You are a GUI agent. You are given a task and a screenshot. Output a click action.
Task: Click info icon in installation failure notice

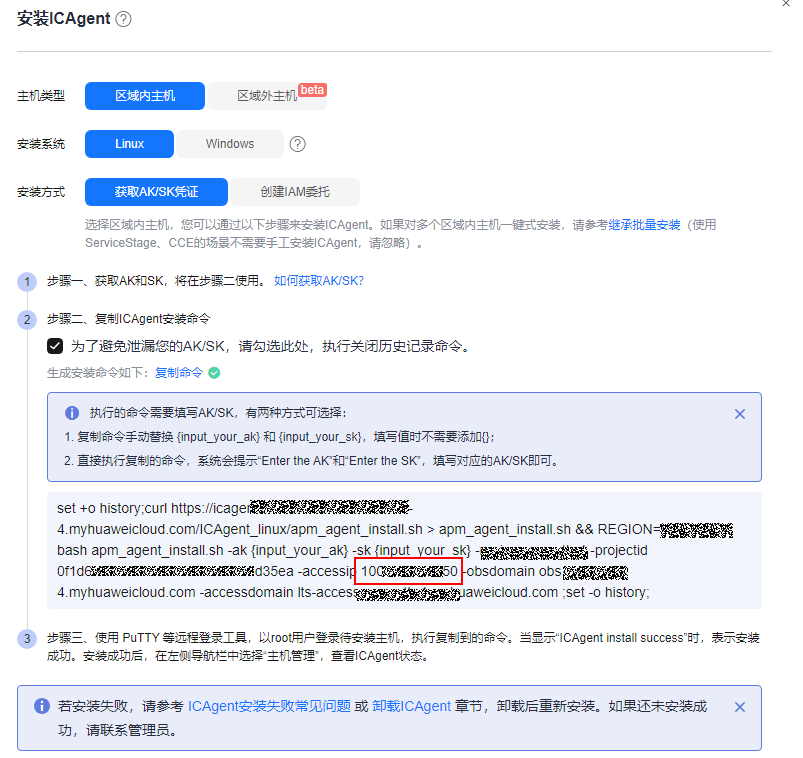click(42, 706)
